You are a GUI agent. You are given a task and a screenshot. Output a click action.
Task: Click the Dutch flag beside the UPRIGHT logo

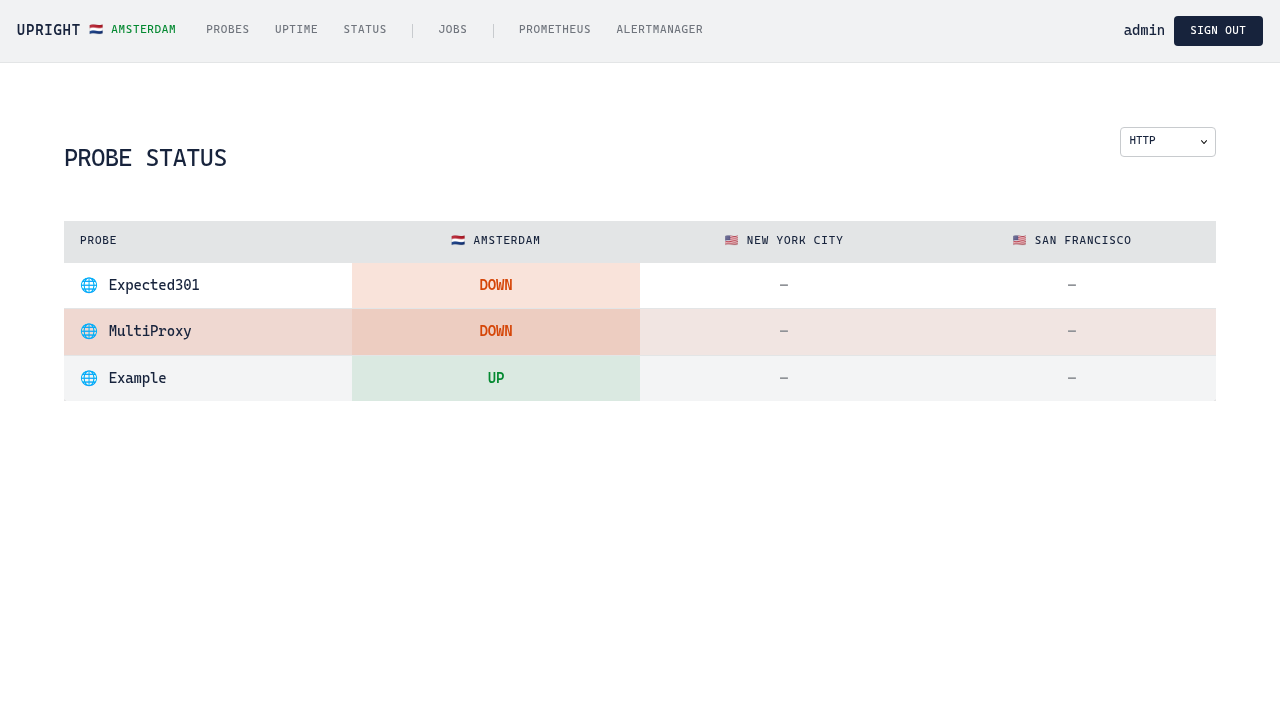coord(95,29)
